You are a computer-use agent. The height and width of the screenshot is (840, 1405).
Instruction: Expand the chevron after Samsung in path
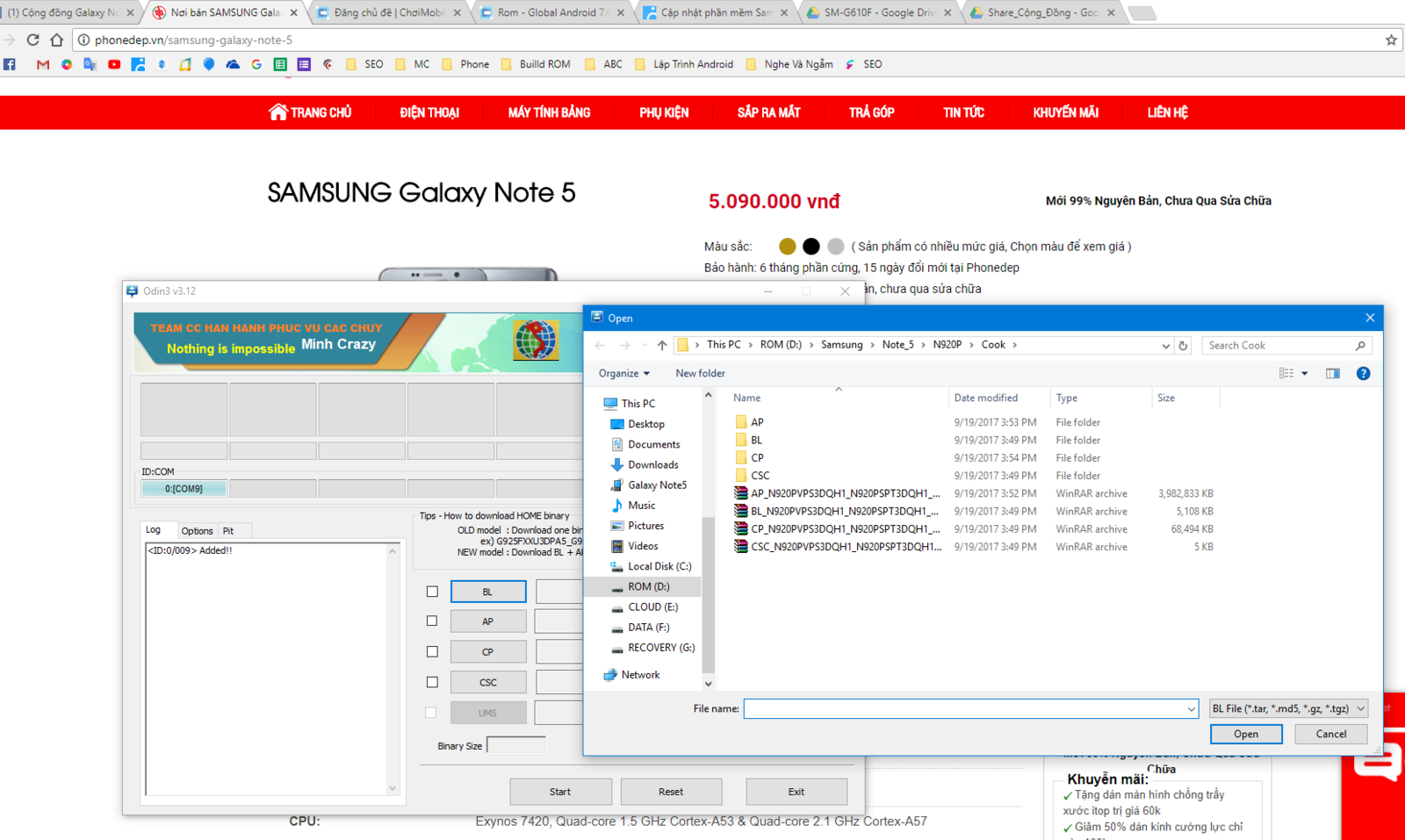(x=872, y=345)
